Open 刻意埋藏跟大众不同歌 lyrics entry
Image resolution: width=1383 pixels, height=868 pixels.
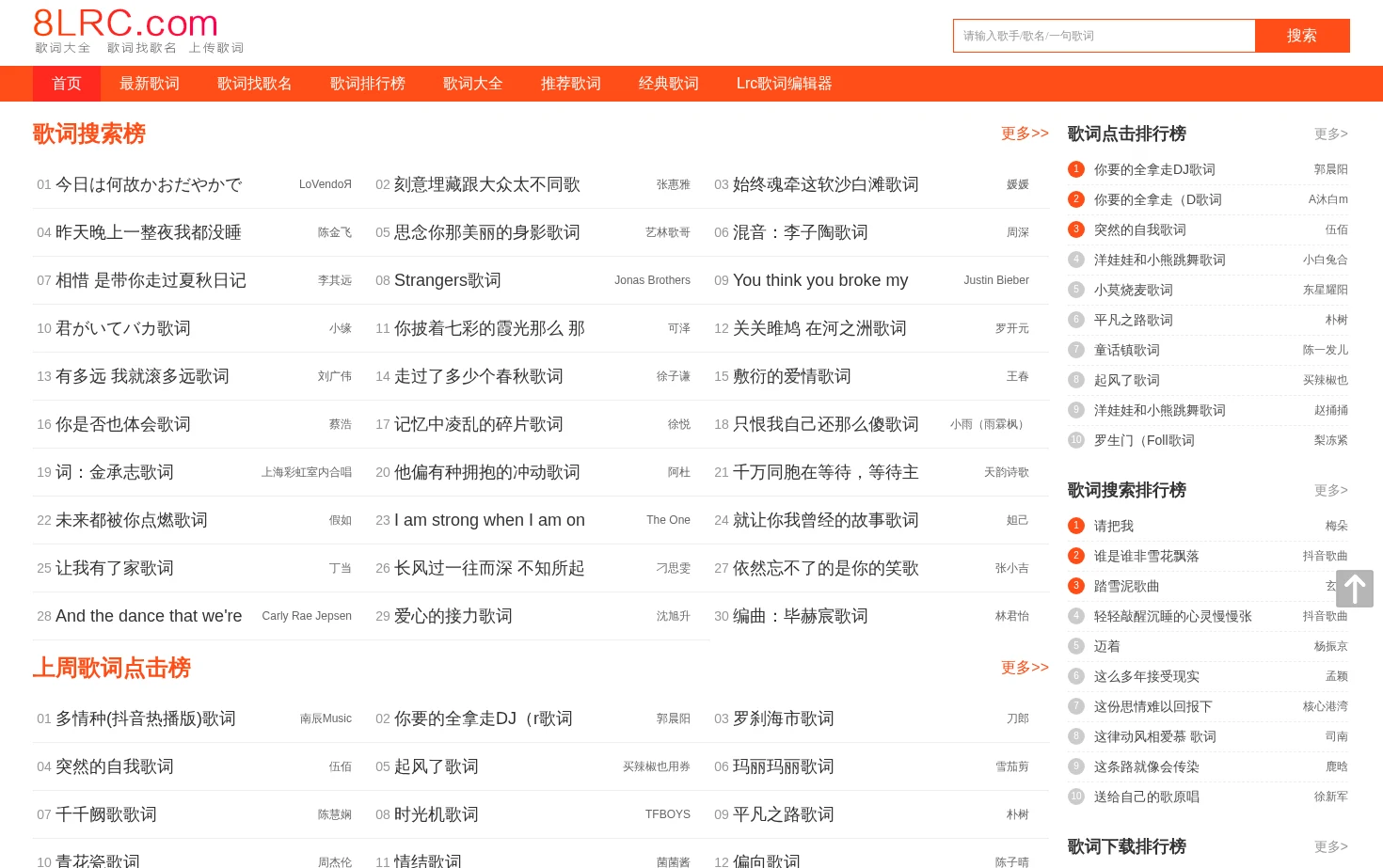pyautogui.click(x=487, y=184)
